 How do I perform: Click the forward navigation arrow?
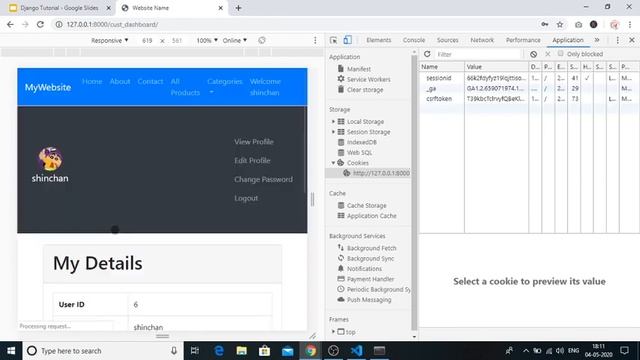[x=25, y=24]
